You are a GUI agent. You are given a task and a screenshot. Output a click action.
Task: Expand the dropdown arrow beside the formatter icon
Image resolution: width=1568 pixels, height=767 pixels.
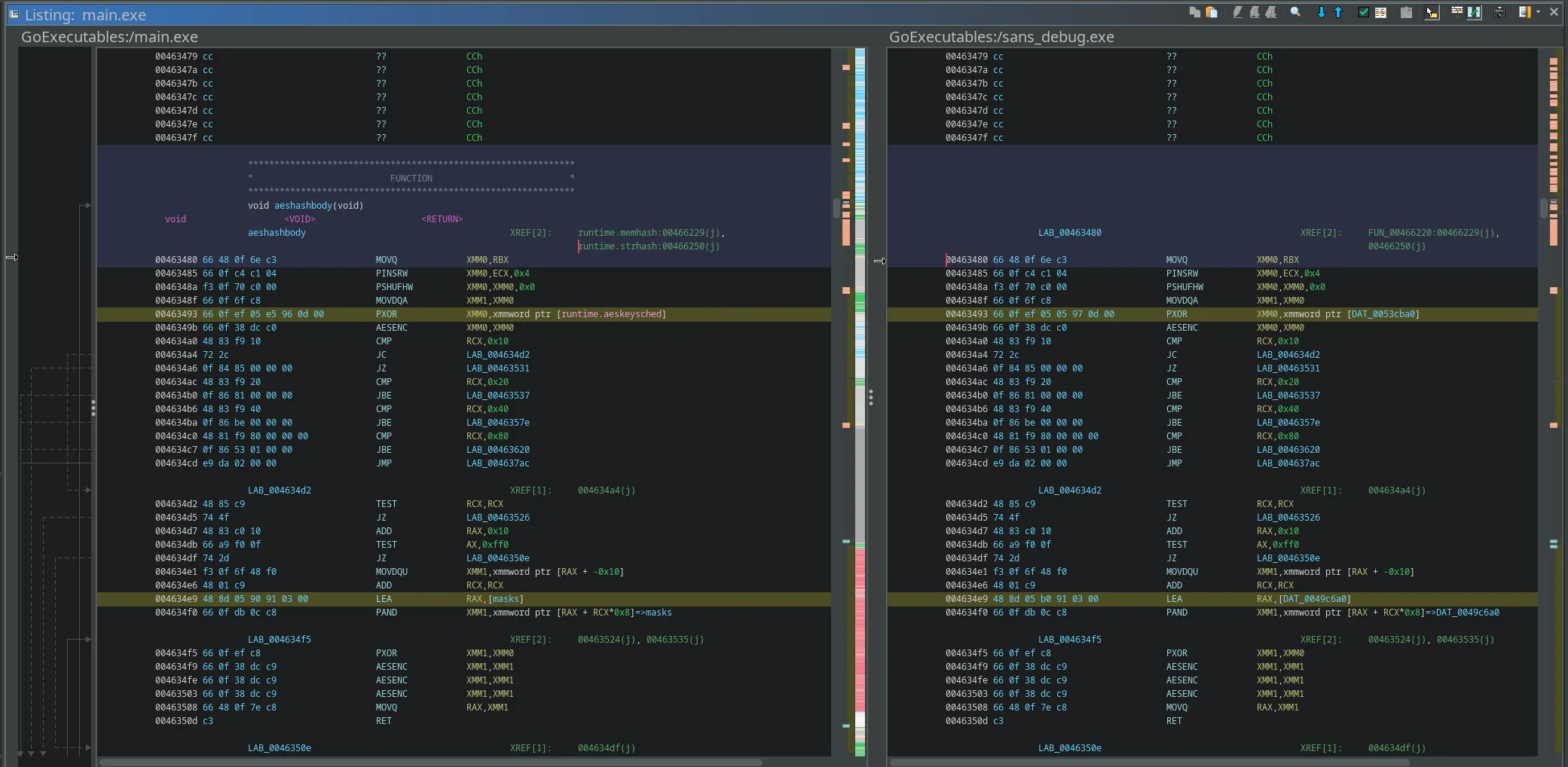[1538, 12]
